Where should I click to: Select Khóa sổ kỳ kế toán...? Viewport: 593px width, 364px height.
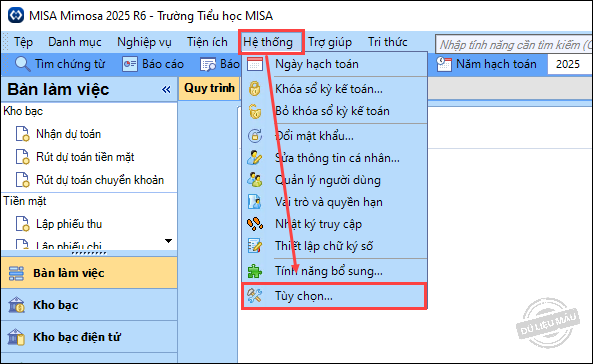[335, 89]
